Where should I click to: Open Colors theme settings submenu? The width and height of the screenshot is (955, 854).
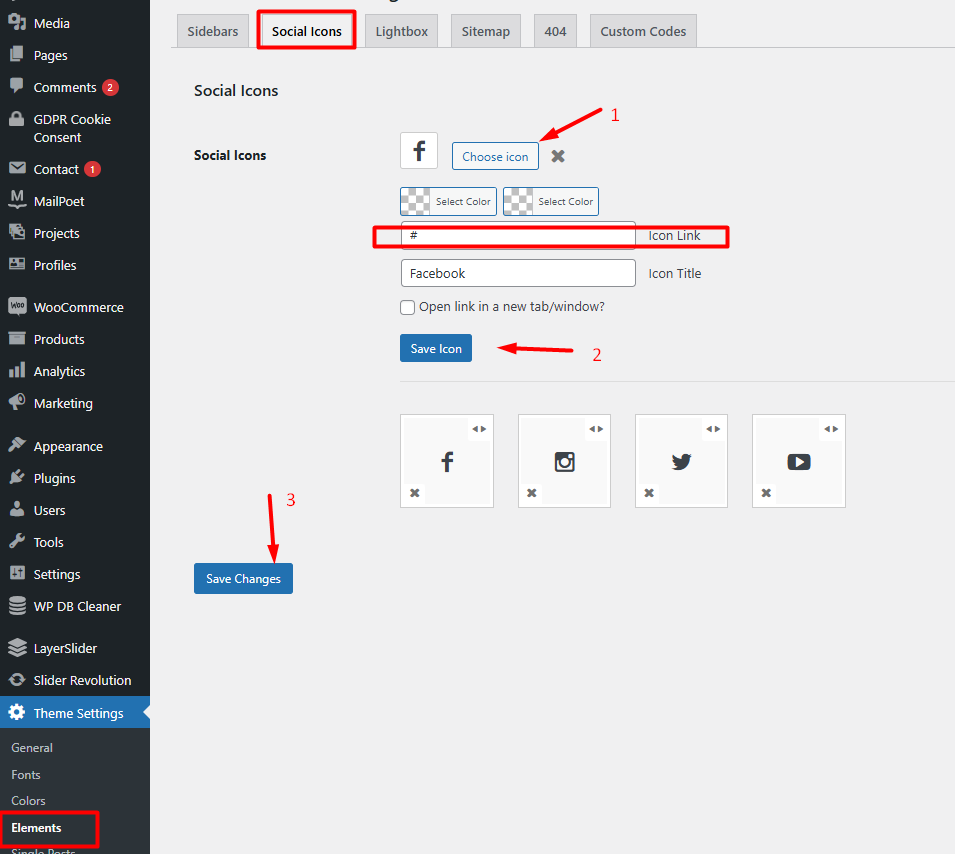point(28,801)
